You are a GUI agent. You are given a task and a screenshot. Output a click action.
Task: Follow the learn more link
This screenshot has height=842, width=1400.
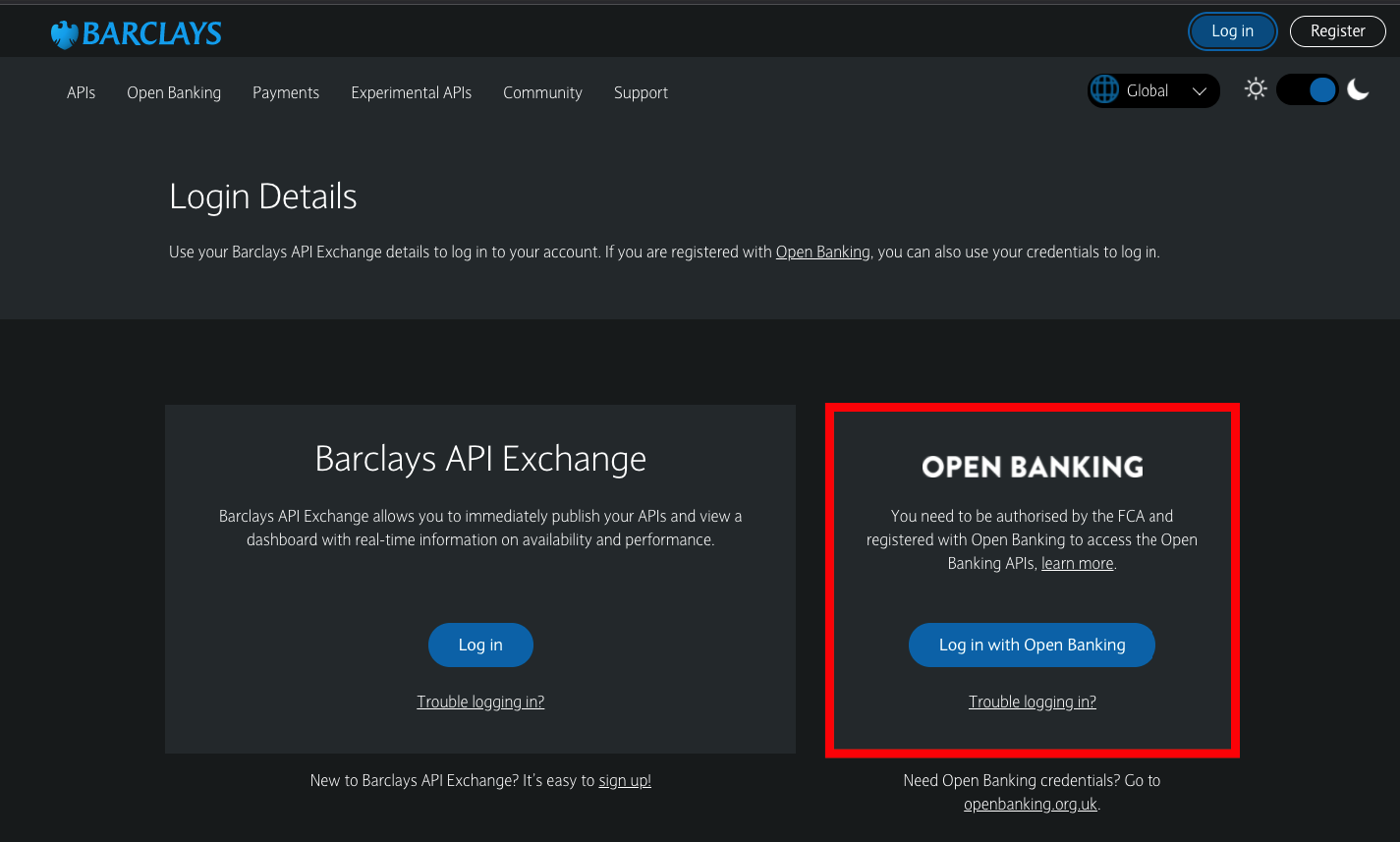point(1078,564)
